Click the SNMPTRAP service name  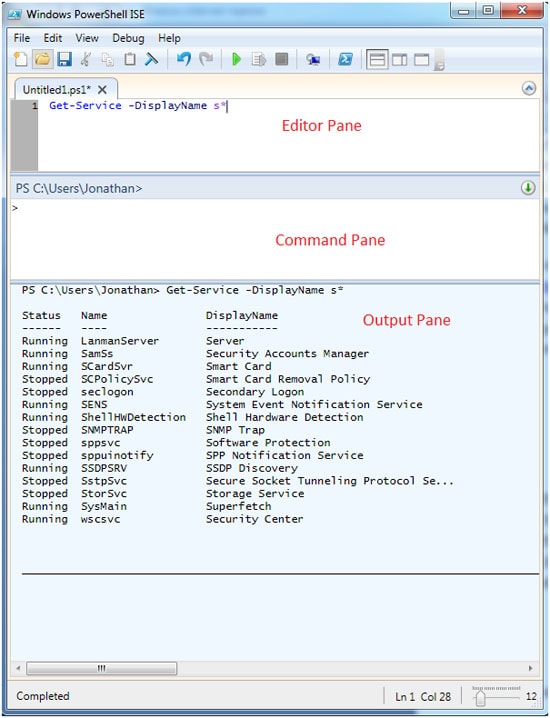[107, 430]
